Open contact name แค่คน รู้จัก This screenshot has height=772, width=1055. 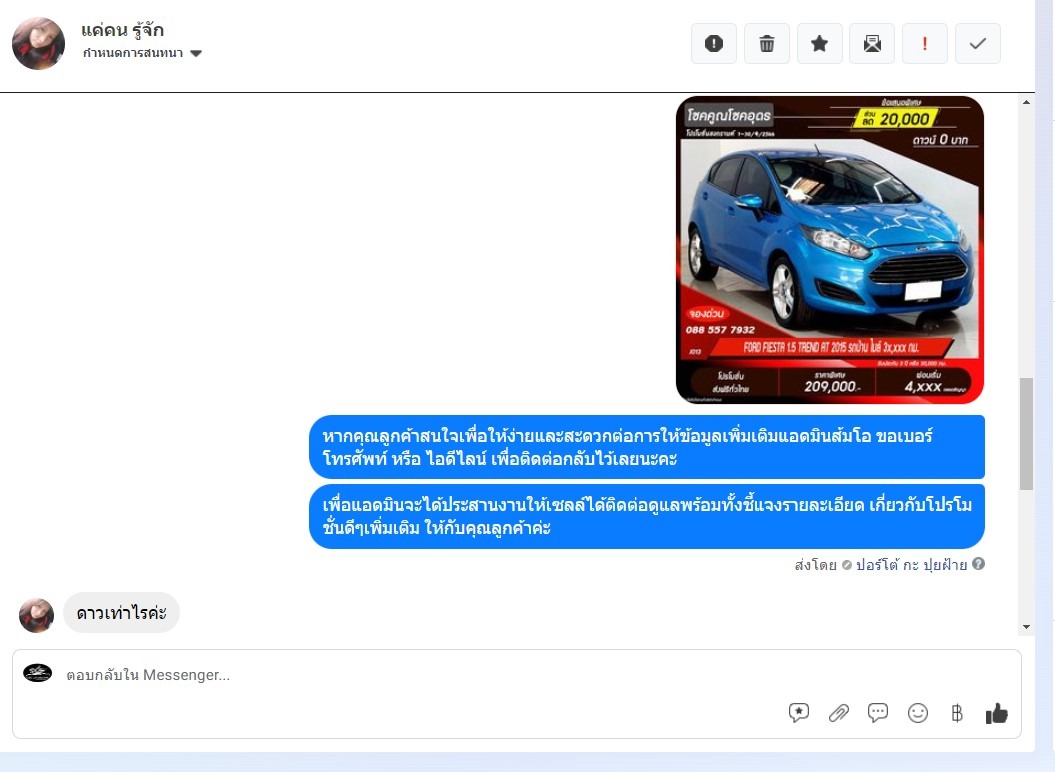(122, 30)
